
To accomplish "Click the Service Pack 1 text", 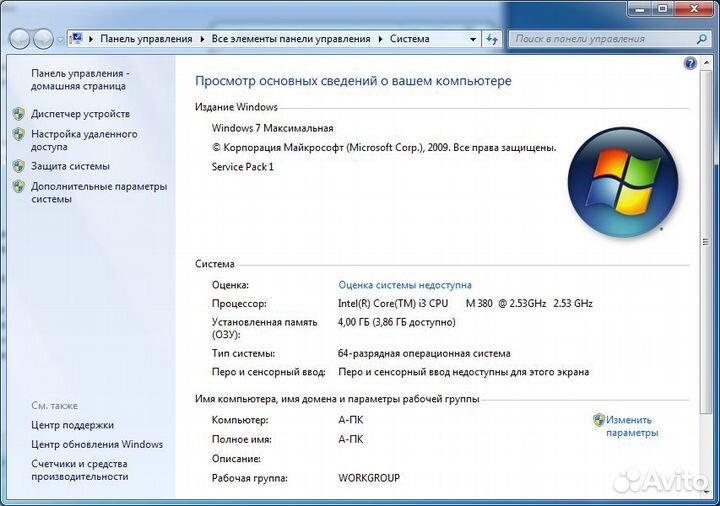I will (x=242, y=167).
